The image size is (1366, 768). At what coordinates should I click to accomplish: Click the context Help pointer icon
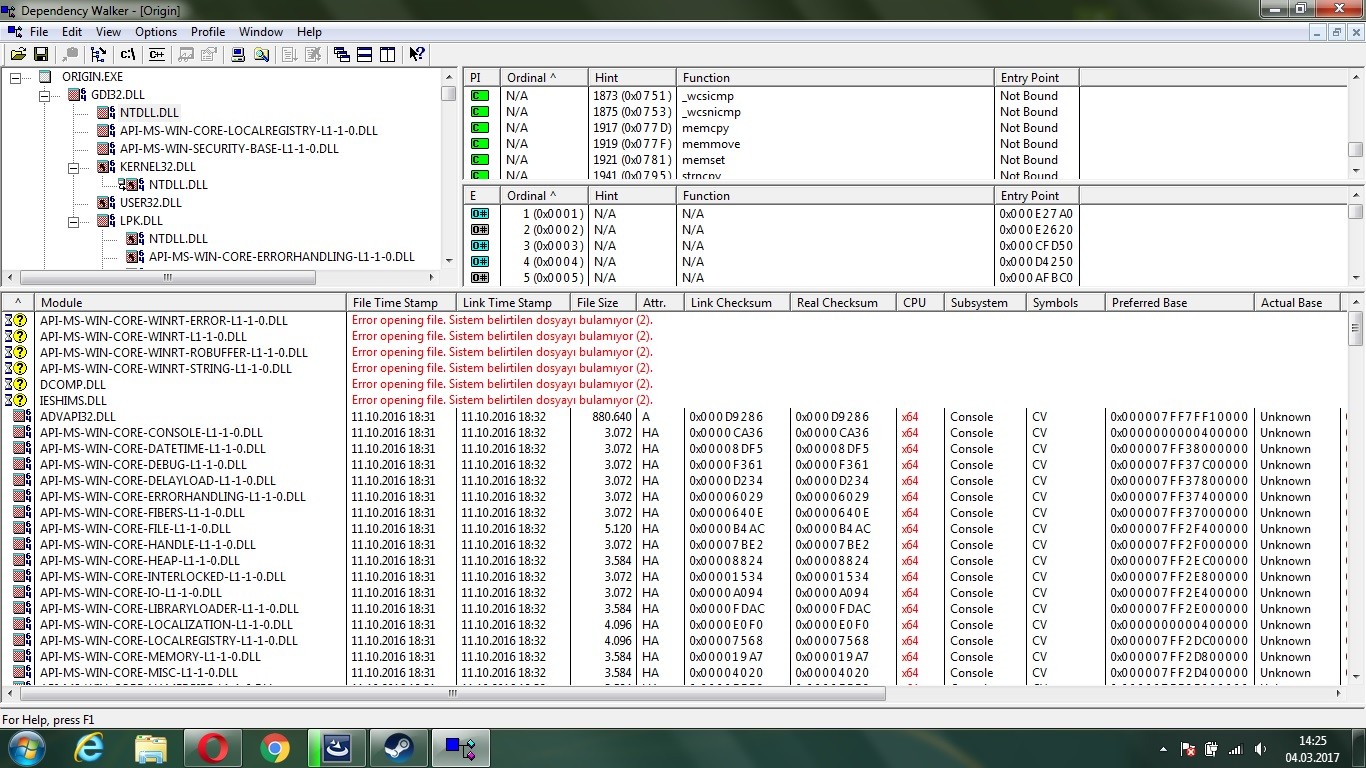[417, 54]
